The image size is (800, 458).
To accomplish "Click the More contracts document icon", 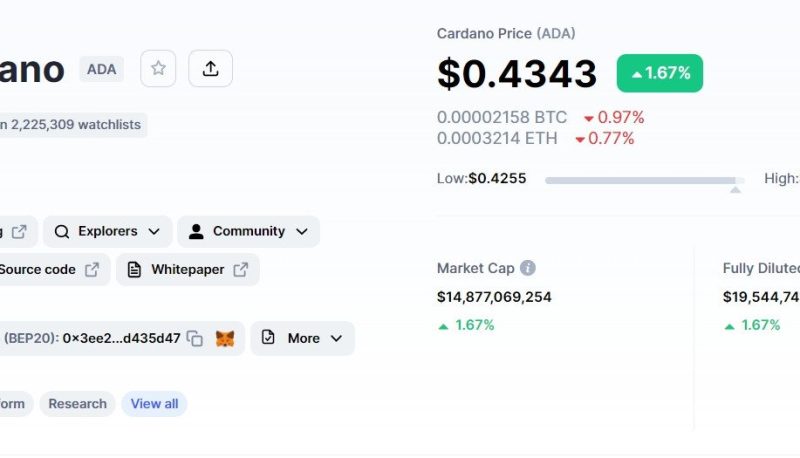I will [268, 337].
